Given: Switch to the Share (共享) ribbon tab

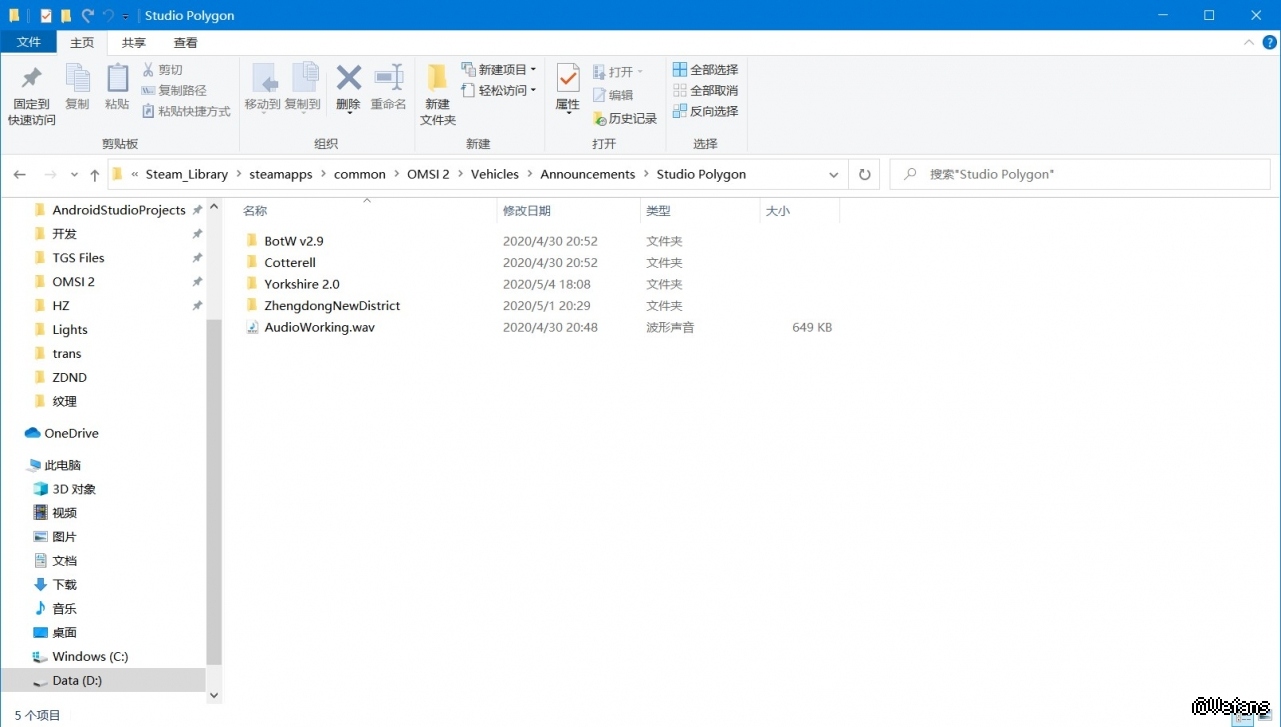Looking at the screenshot, I should [x=133, y=43].
